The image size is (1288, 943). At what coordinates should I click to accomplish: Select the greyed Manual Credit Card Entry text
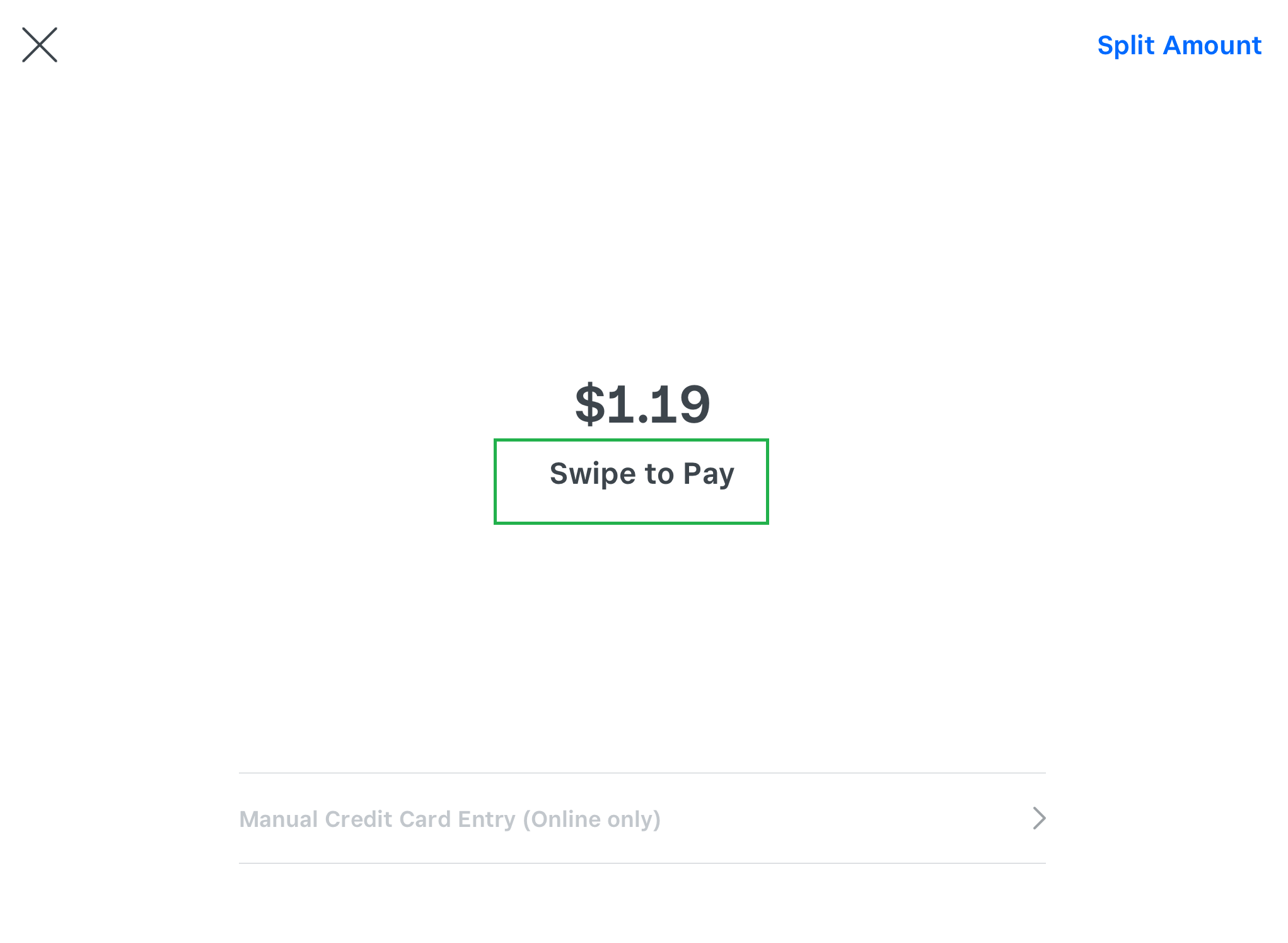(x=450, y=819)
